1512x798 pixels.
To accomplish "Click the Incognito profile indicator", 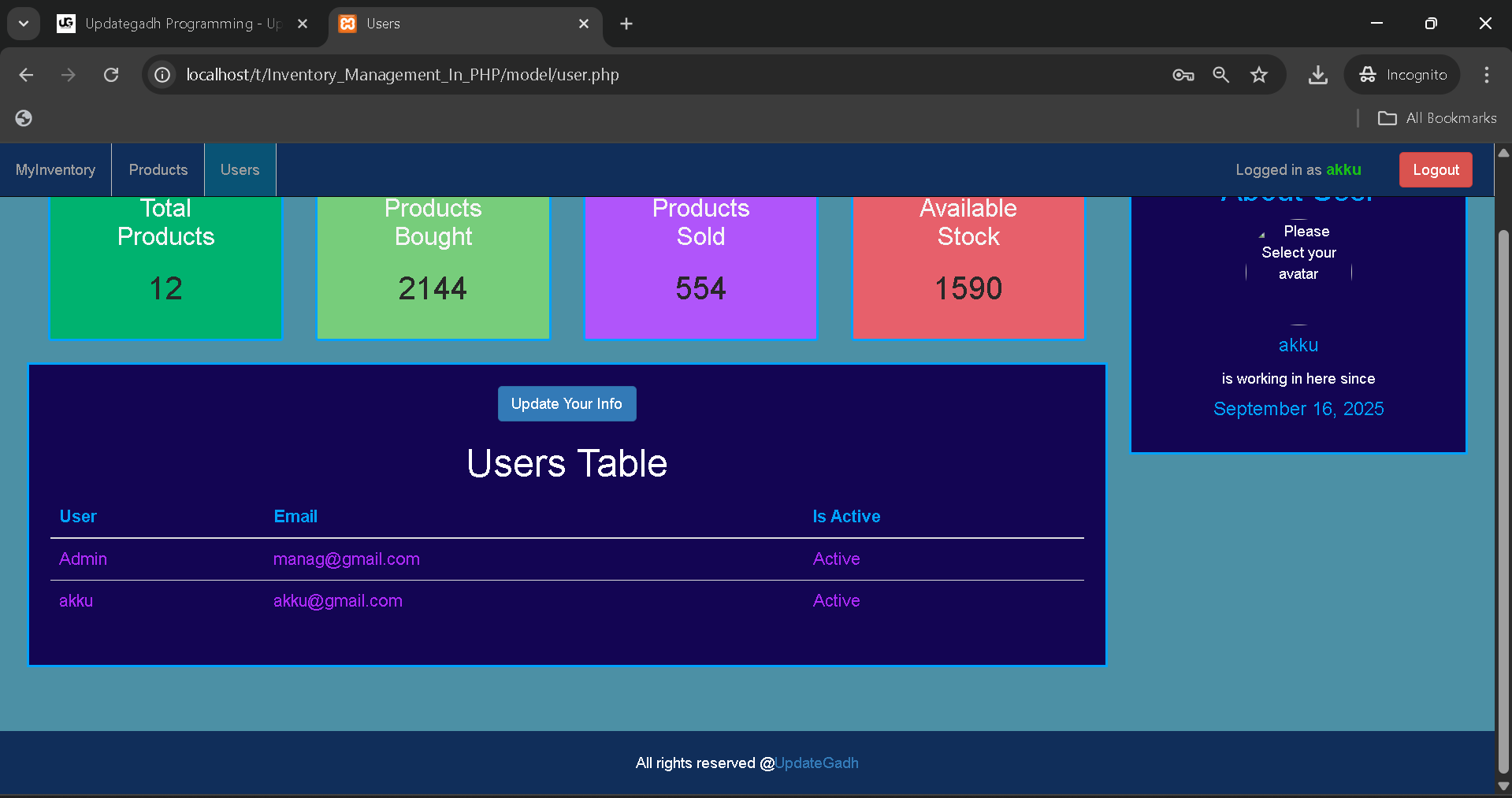I will 1402,75.
